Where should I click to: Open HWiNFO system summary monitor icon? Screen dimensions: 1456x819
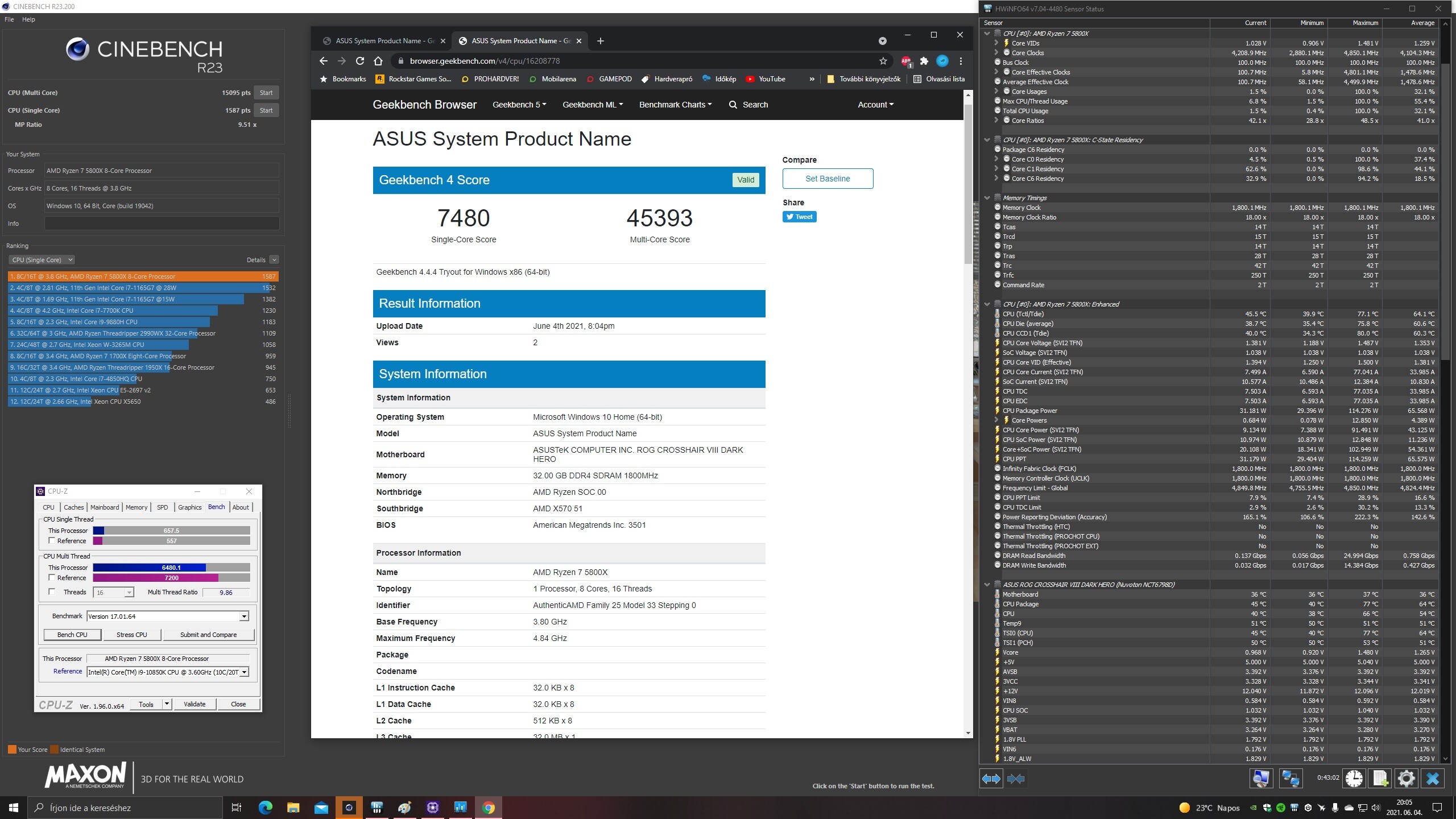point(1261,778)
